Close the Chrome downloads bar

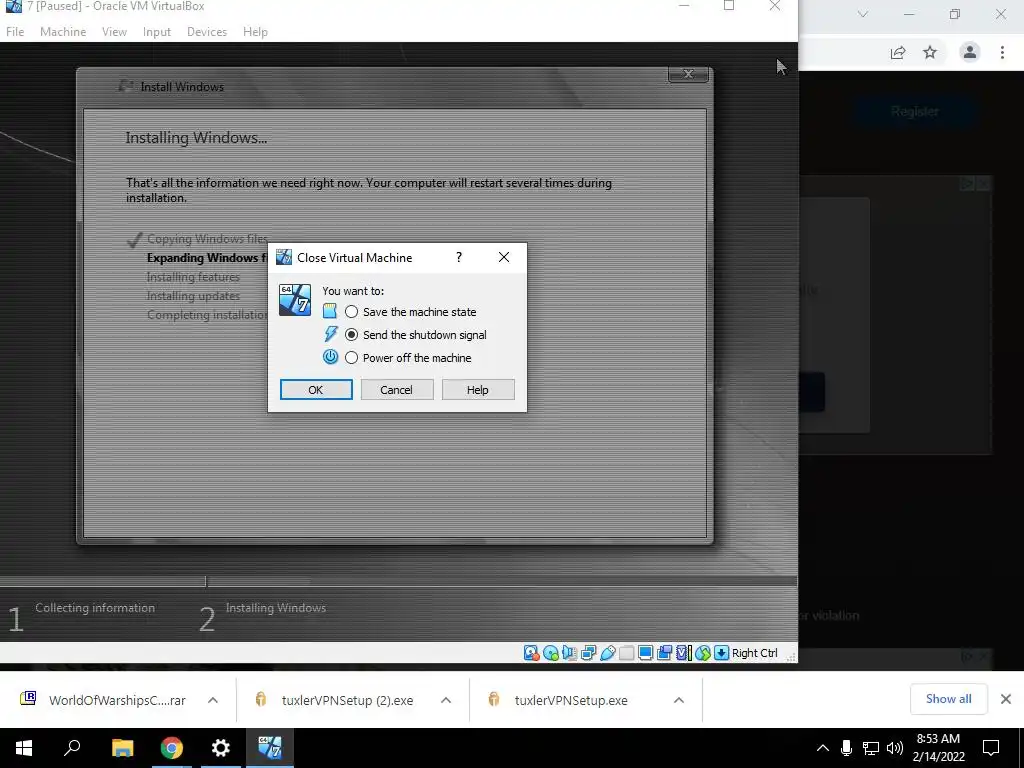click(1006, 699)
